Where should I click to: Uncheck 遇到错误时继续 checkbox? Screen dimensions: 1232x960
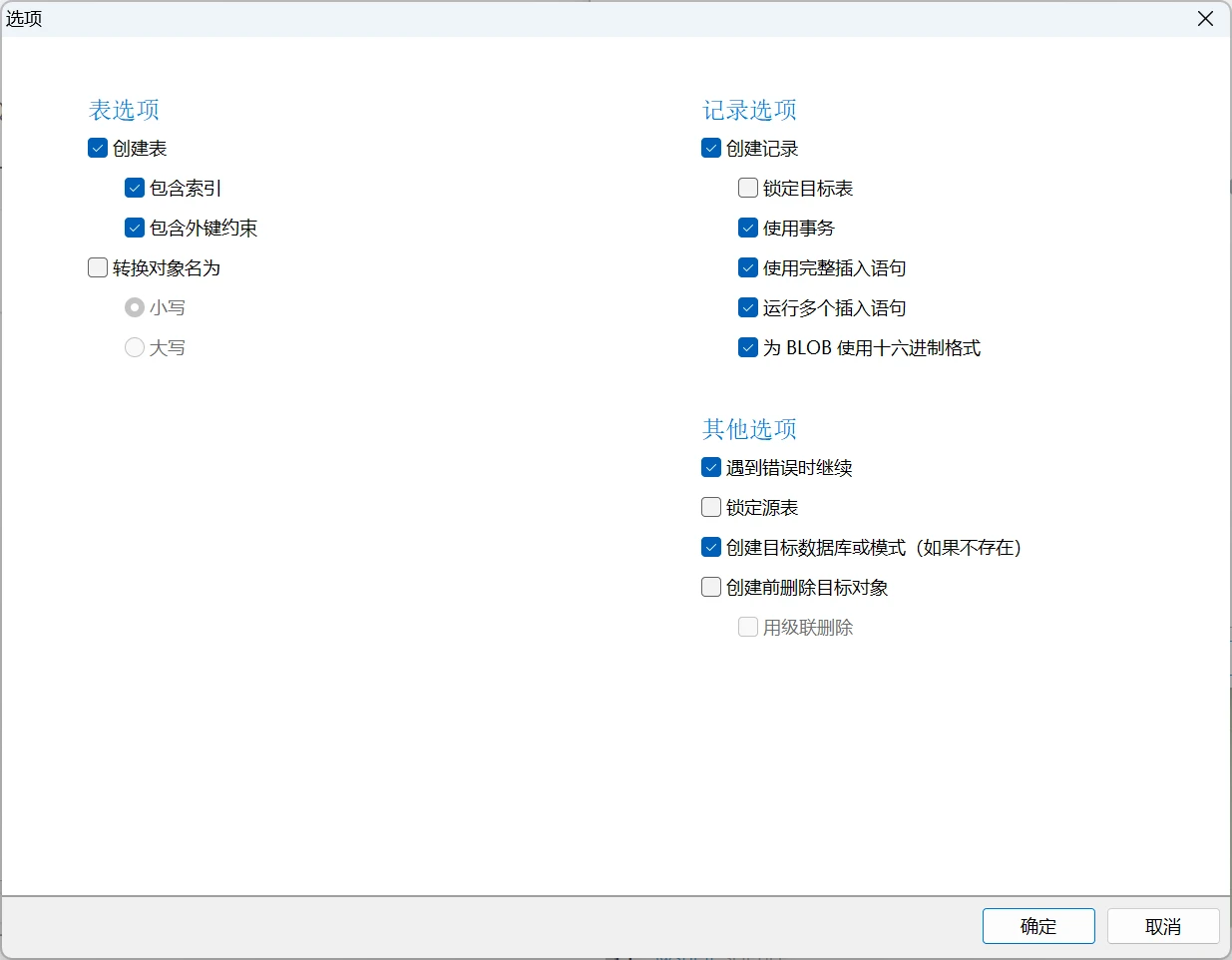click(711, 468)
